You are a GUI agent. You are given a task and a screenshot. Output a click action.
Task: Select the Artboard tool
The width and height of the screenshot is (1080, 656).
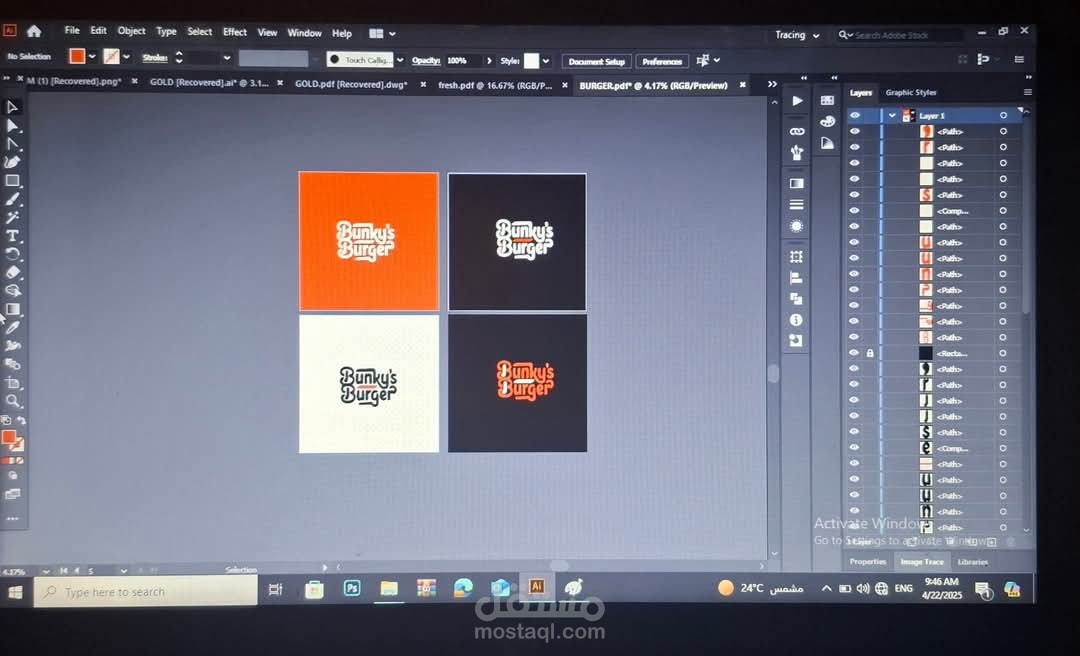coord(12,382)
